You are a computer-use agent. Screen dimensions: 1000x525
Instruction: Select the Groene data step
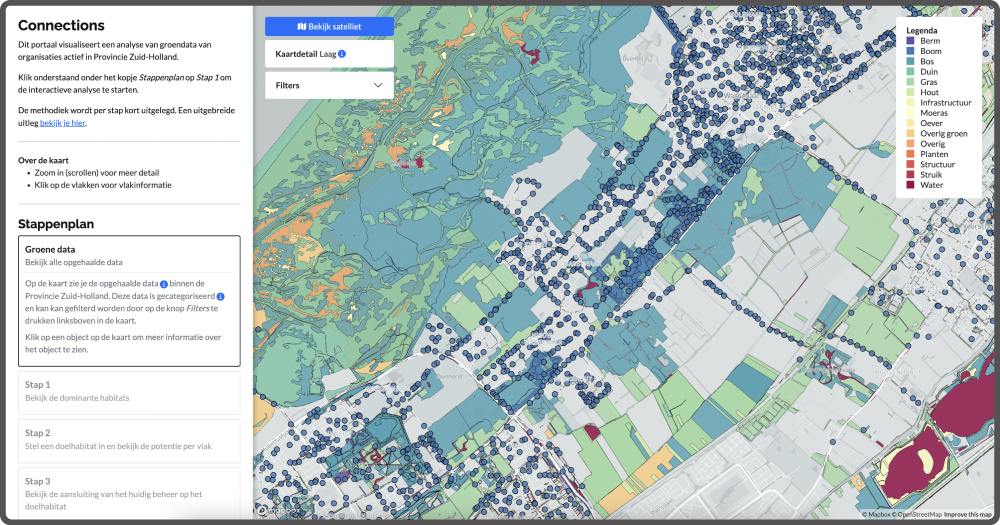coord(129,256)
